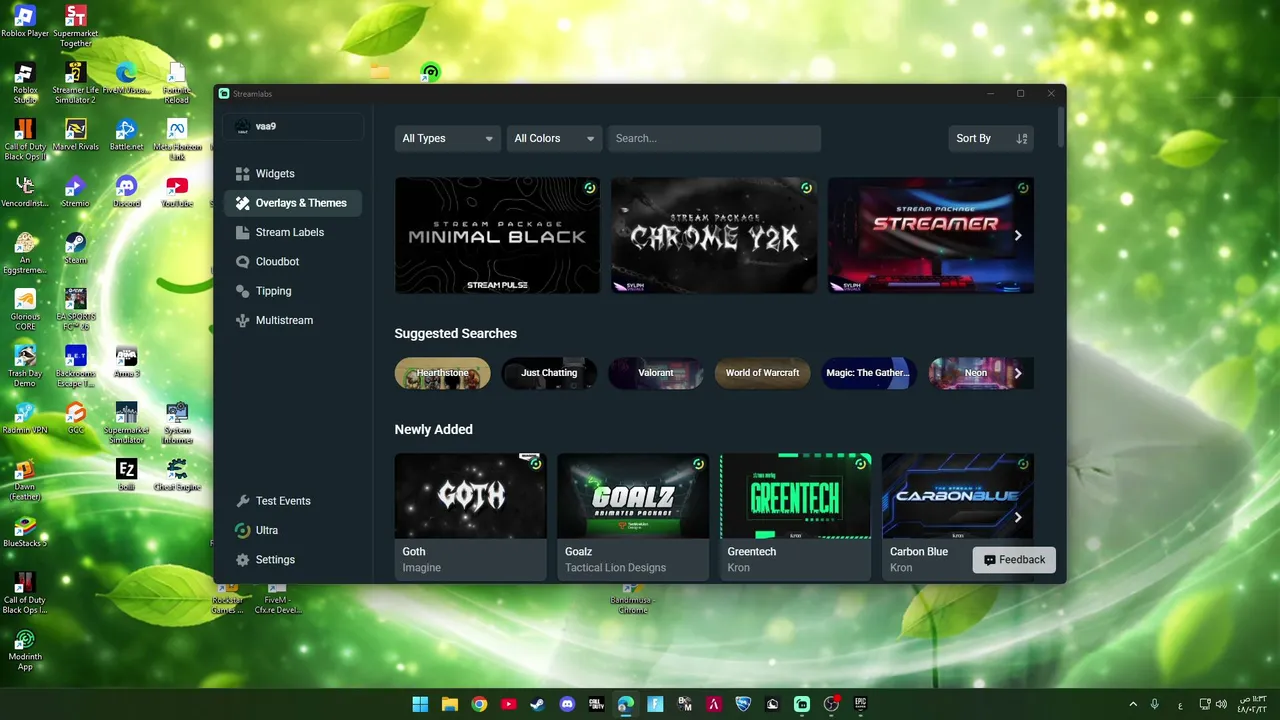Click the Tactical Lion Designs creator name
1280x720 pixels.
click(615, 568)
